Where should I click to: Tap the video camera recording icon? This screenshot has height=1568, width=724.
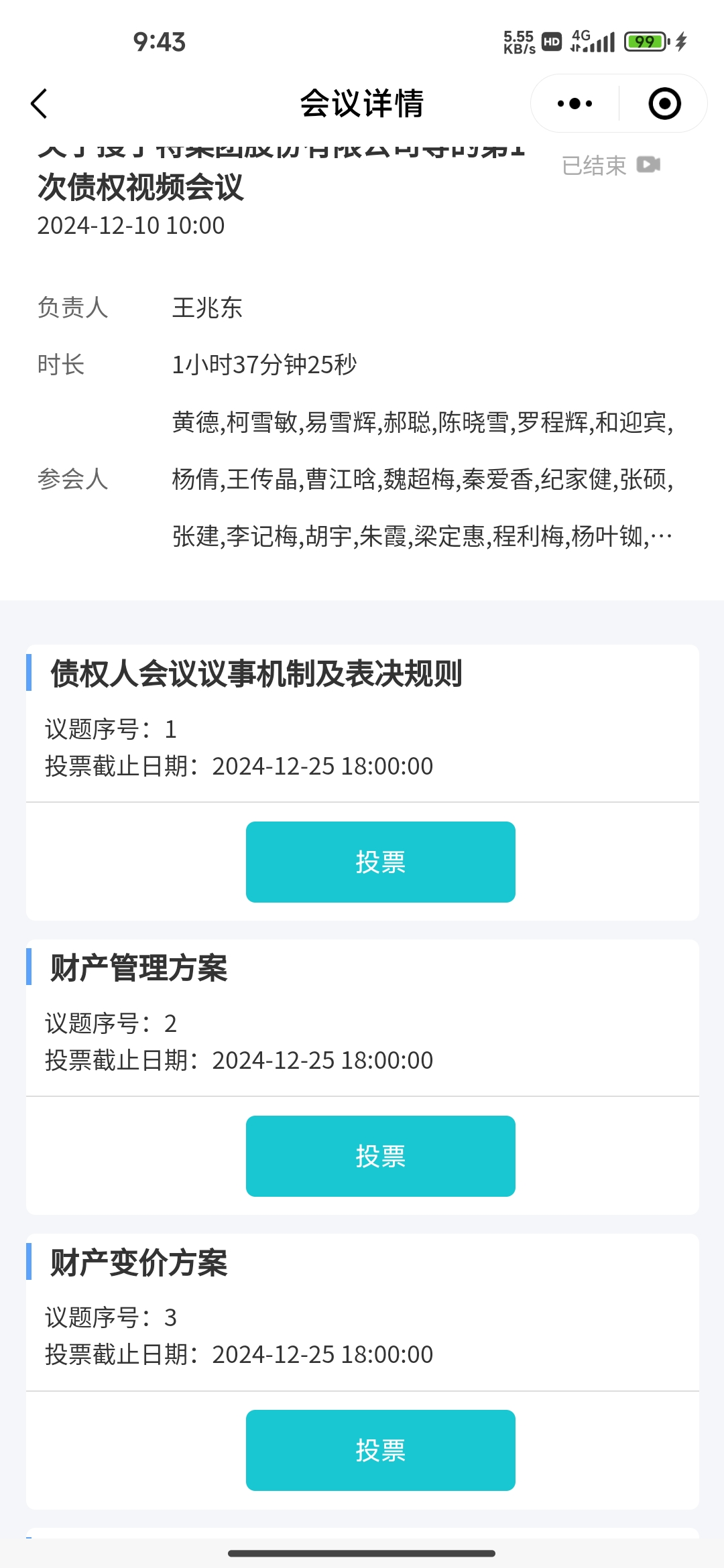pos(648,165)
